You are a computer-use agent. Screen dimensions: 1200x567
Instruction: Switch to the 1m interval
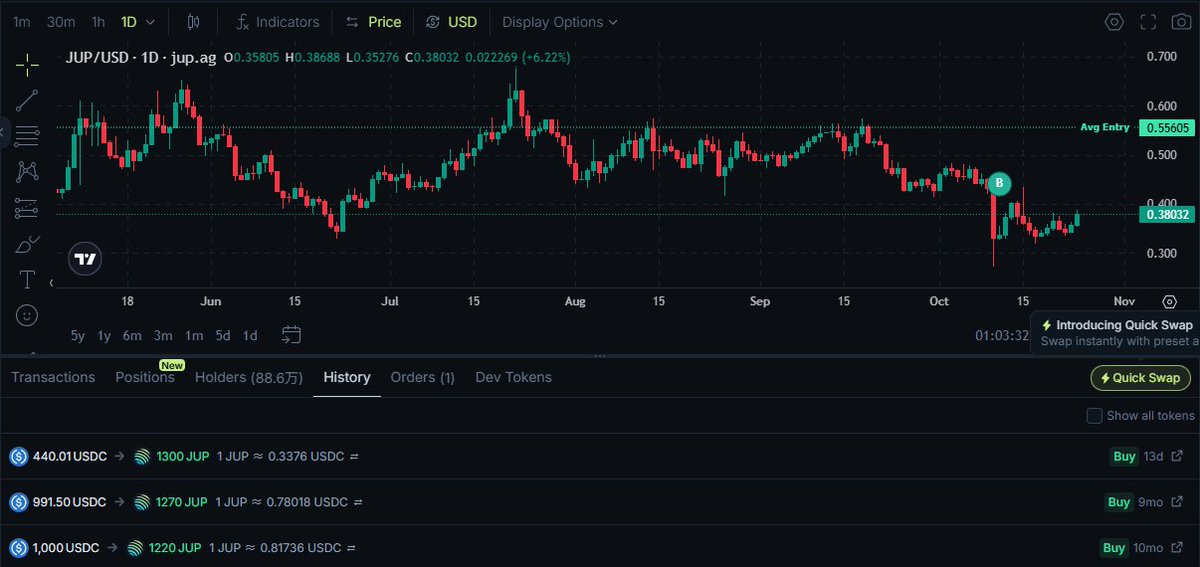[x=21, y=21]
